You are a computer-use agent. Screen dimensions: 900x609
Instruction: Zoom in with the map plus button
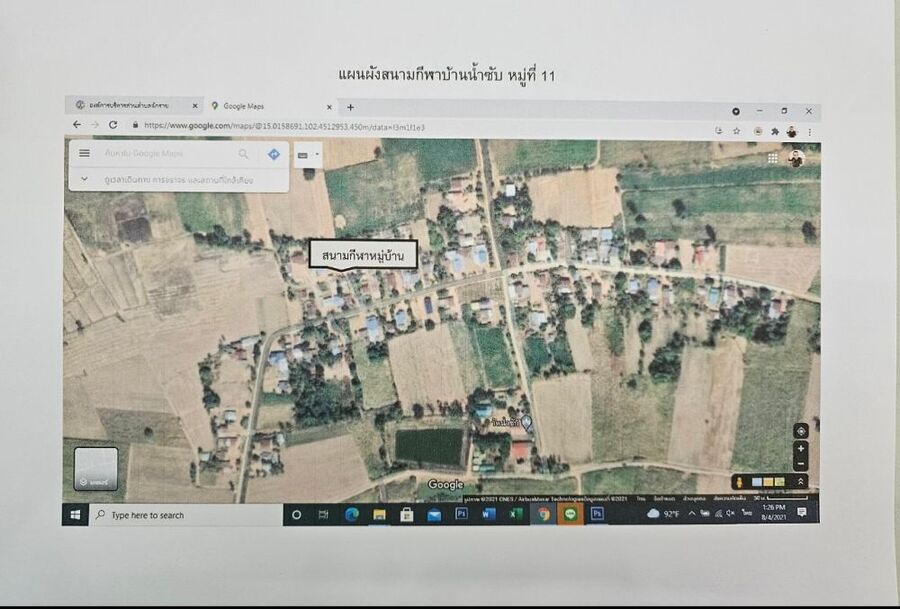(x=800, y=449)
